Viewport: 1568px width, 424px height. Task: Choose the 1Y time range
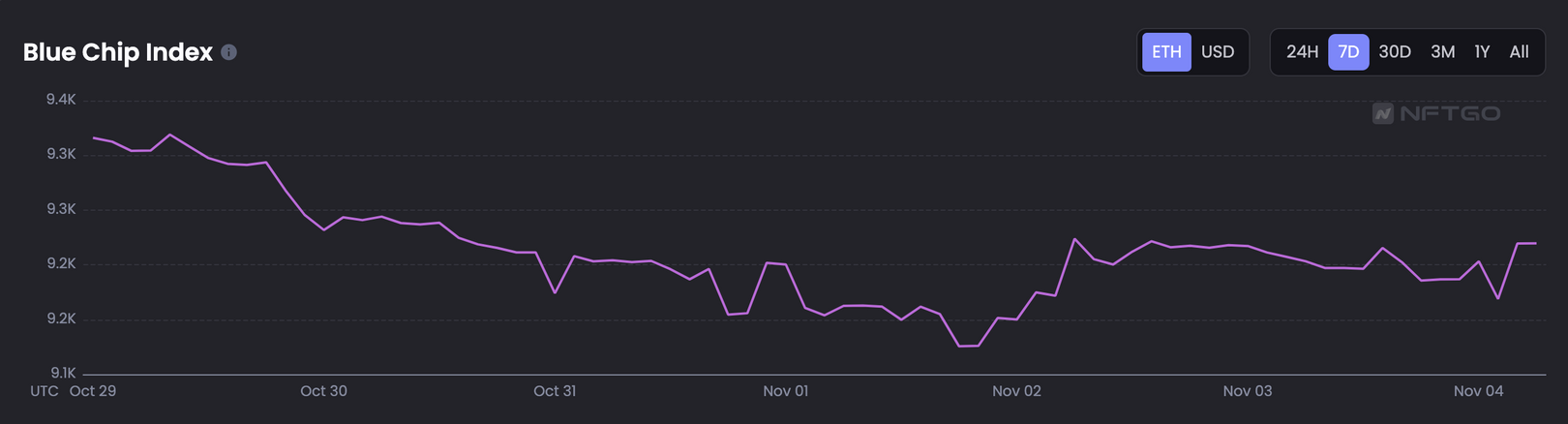point(1482,52)
